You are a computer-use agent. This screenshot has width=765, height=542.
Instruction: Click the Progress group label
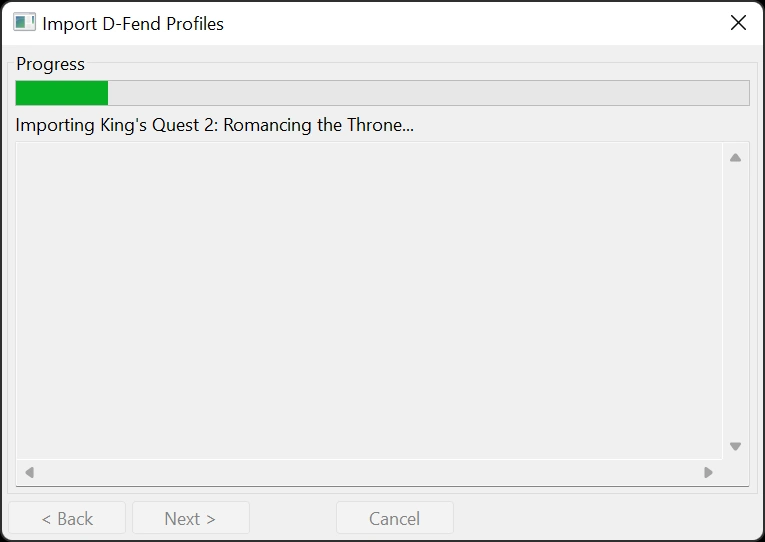point(50,64)
